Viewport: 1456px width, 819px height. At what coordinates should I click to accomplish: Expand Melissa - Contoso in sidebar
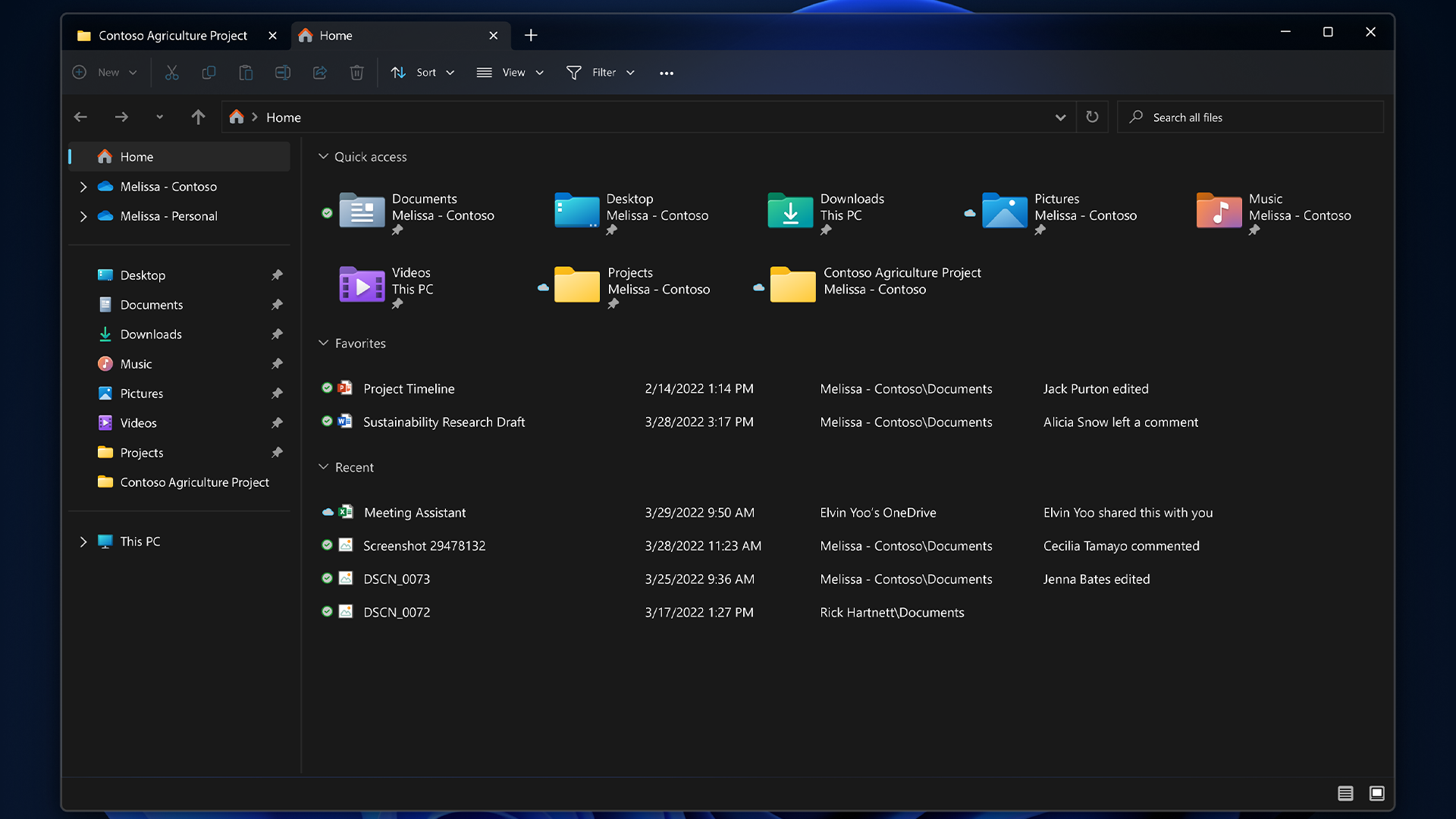pyautogui.click(x=84, y=187)
